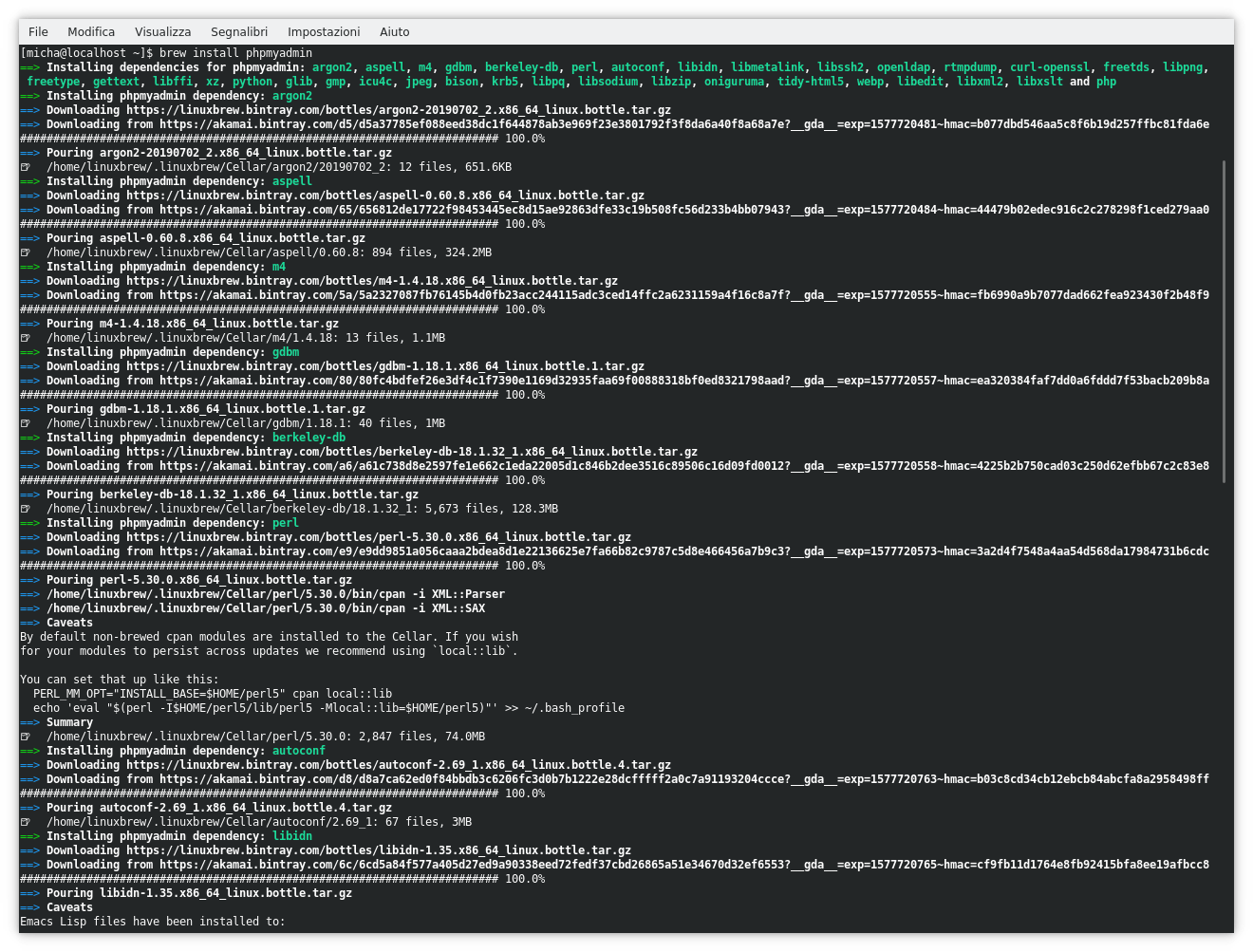Click 'Installing phpmyadmin dependency: berkeley-db' line
Viewport: 1253px width, 952px height.
pos(182,438)
